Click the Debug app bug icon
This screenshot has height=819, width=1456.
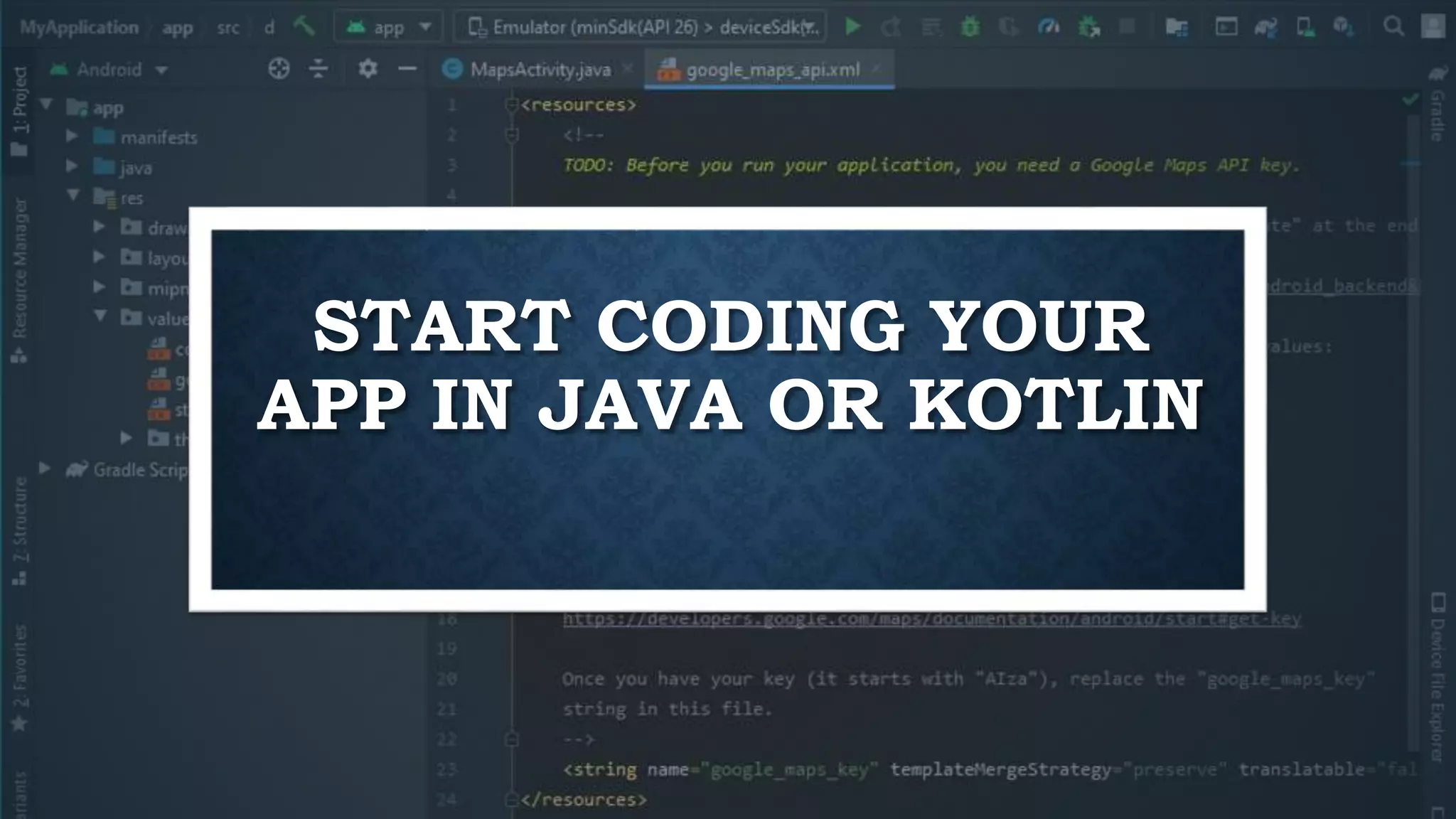970,27
